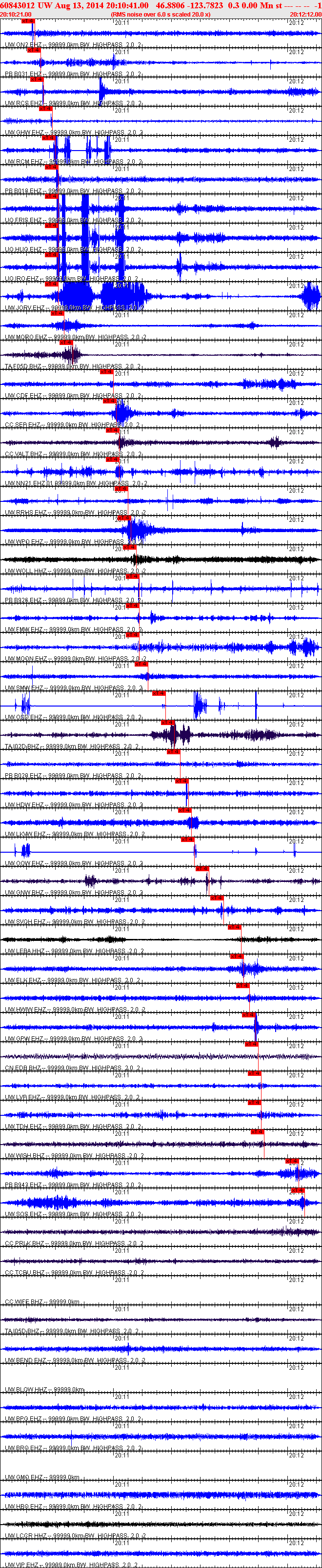The width and height of the screenshot is (322, 1568).
Task: Select the red pick flag on UW ELK trace
Action: [237, 956]
